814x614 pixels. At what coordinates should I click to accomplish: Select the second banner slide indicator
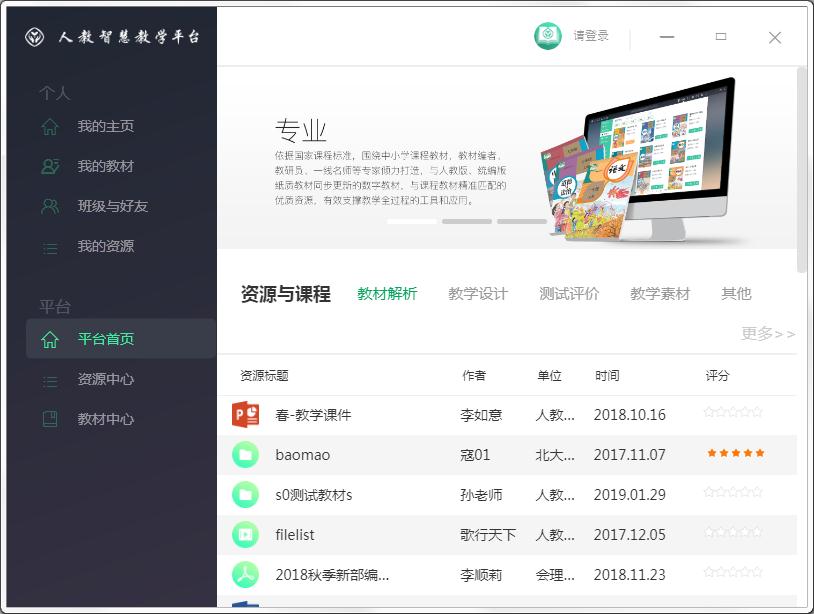point(467,222)
